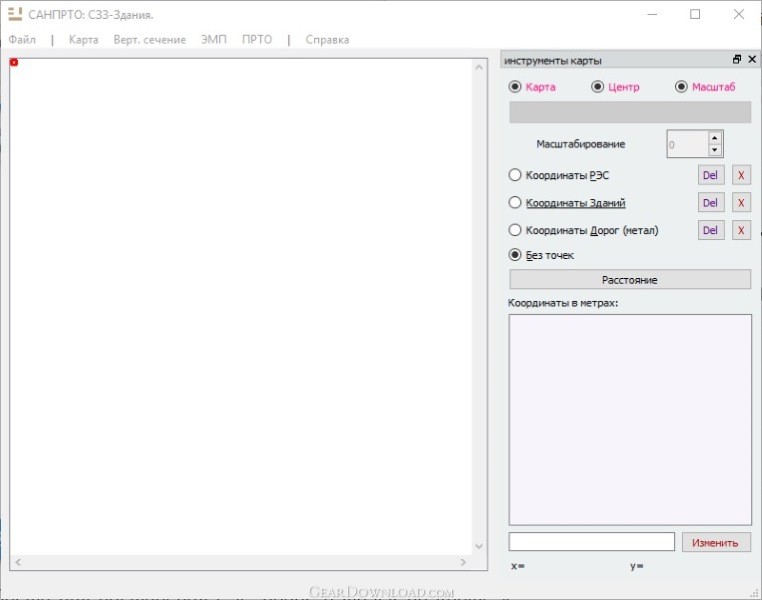Image resolution: width=762 pixels, height=600 pixels.
Task: Minimize the САНПРТО window
Action: (x=652, y=15)
